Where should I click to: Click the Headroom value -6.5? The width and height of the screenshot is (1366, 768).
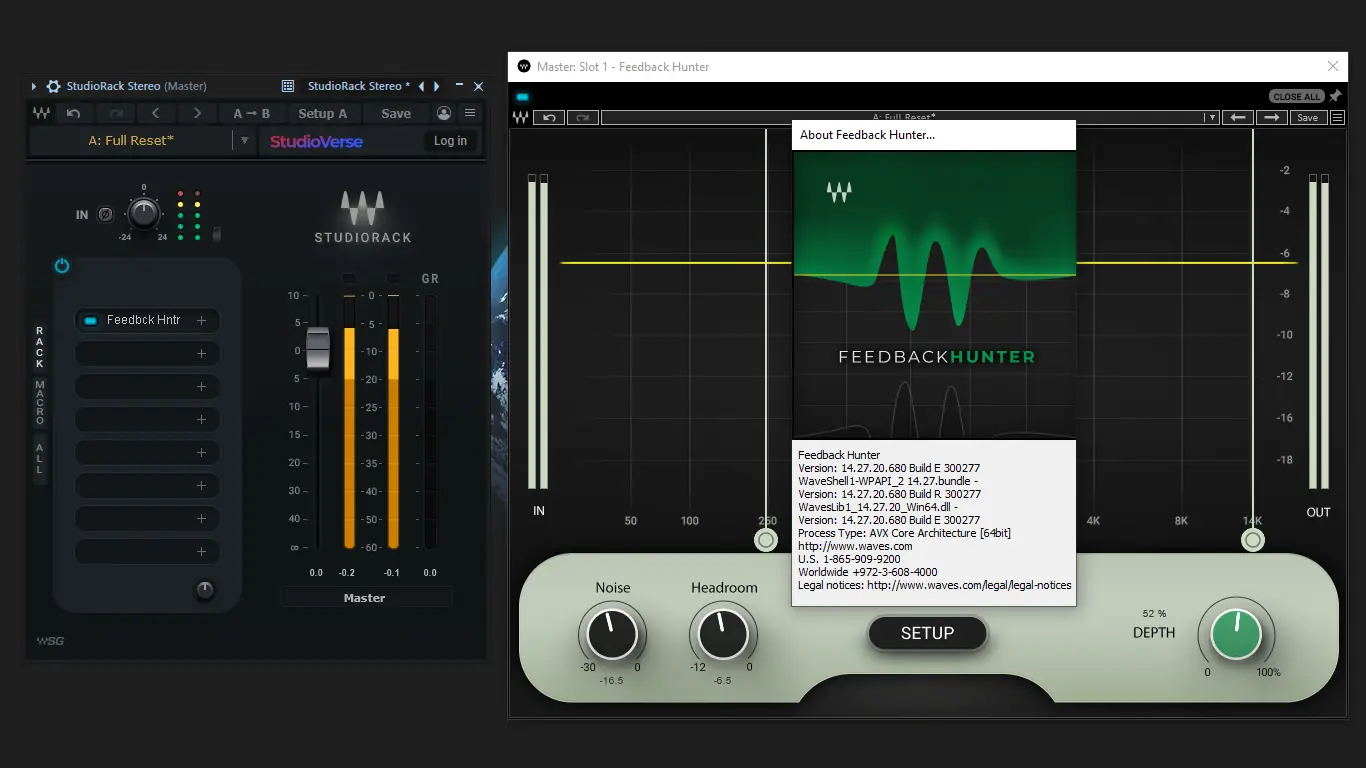(x=723, y=681)
